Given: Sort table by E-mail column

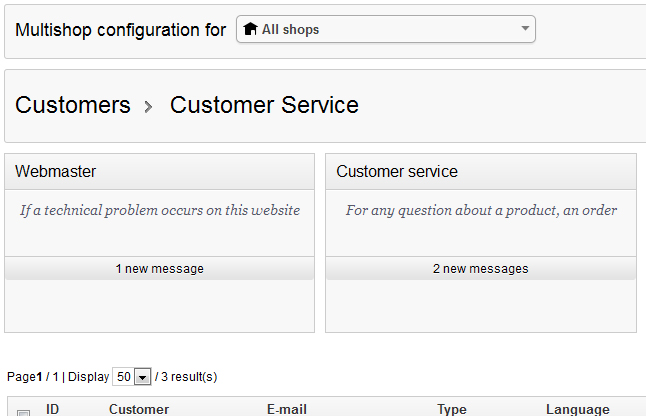Looking at the screenshot, I should click(x=287, y=409).
